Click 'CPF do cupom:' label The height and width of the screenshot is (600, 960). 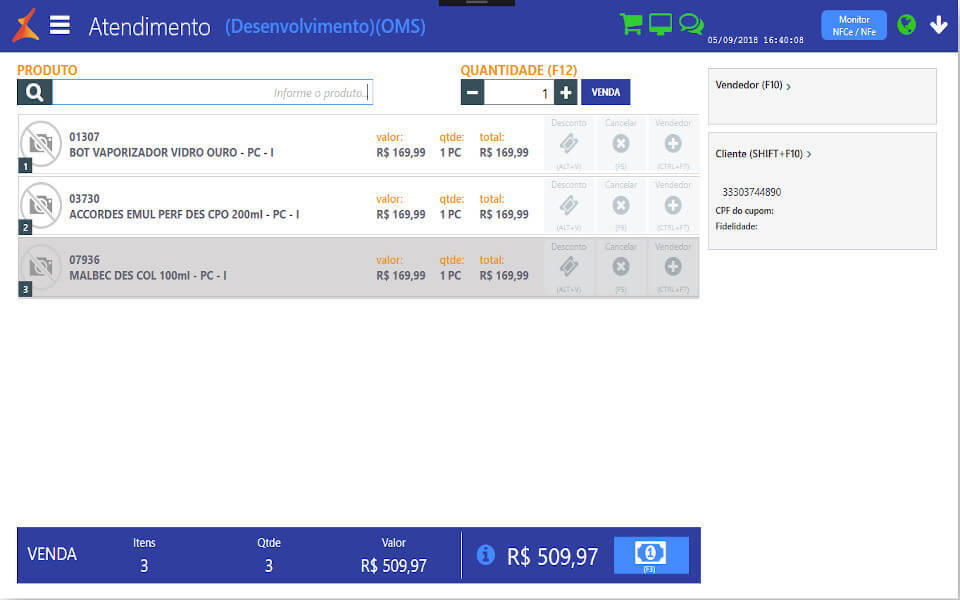(x=744, y=211)
